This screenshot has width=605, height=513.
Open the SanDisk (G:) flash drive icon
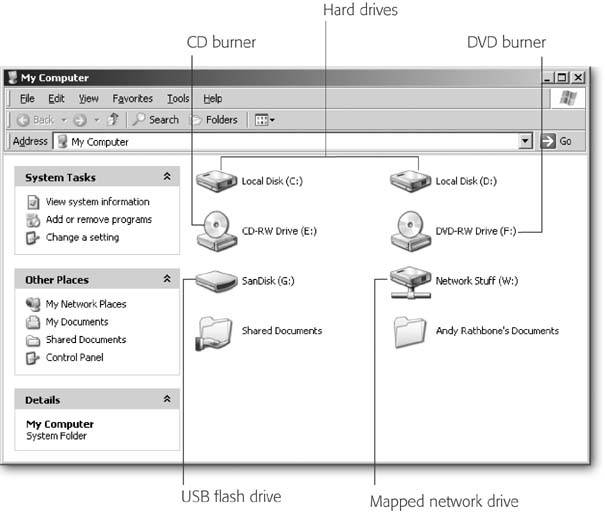tap(217, 281)
